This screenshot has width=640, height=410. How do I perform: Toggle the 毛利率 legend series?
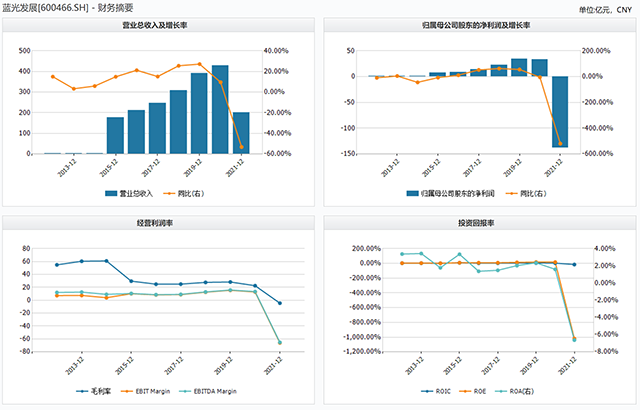[x=94, y=391]
